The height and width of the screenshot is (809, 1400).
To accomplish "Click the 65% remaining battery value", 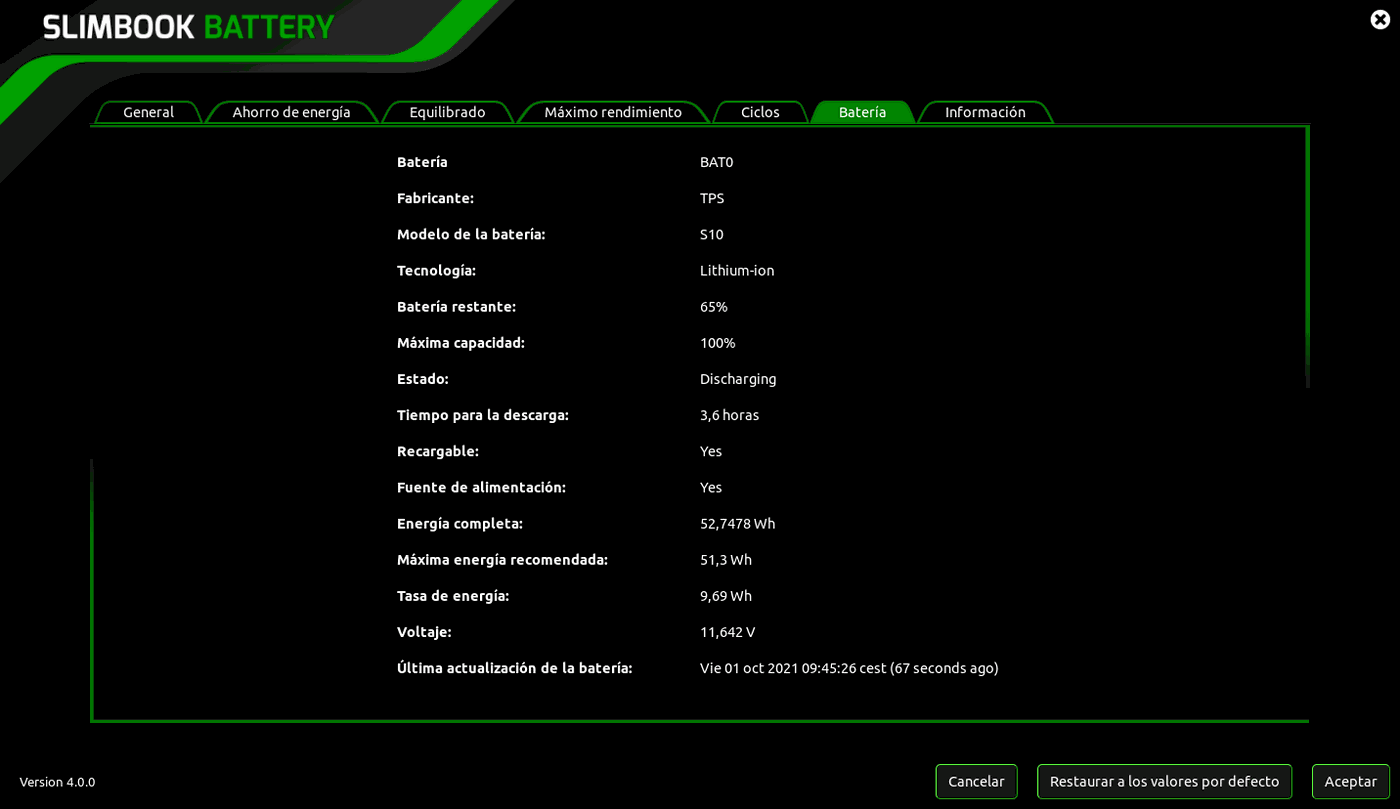I will click(713, 306).
